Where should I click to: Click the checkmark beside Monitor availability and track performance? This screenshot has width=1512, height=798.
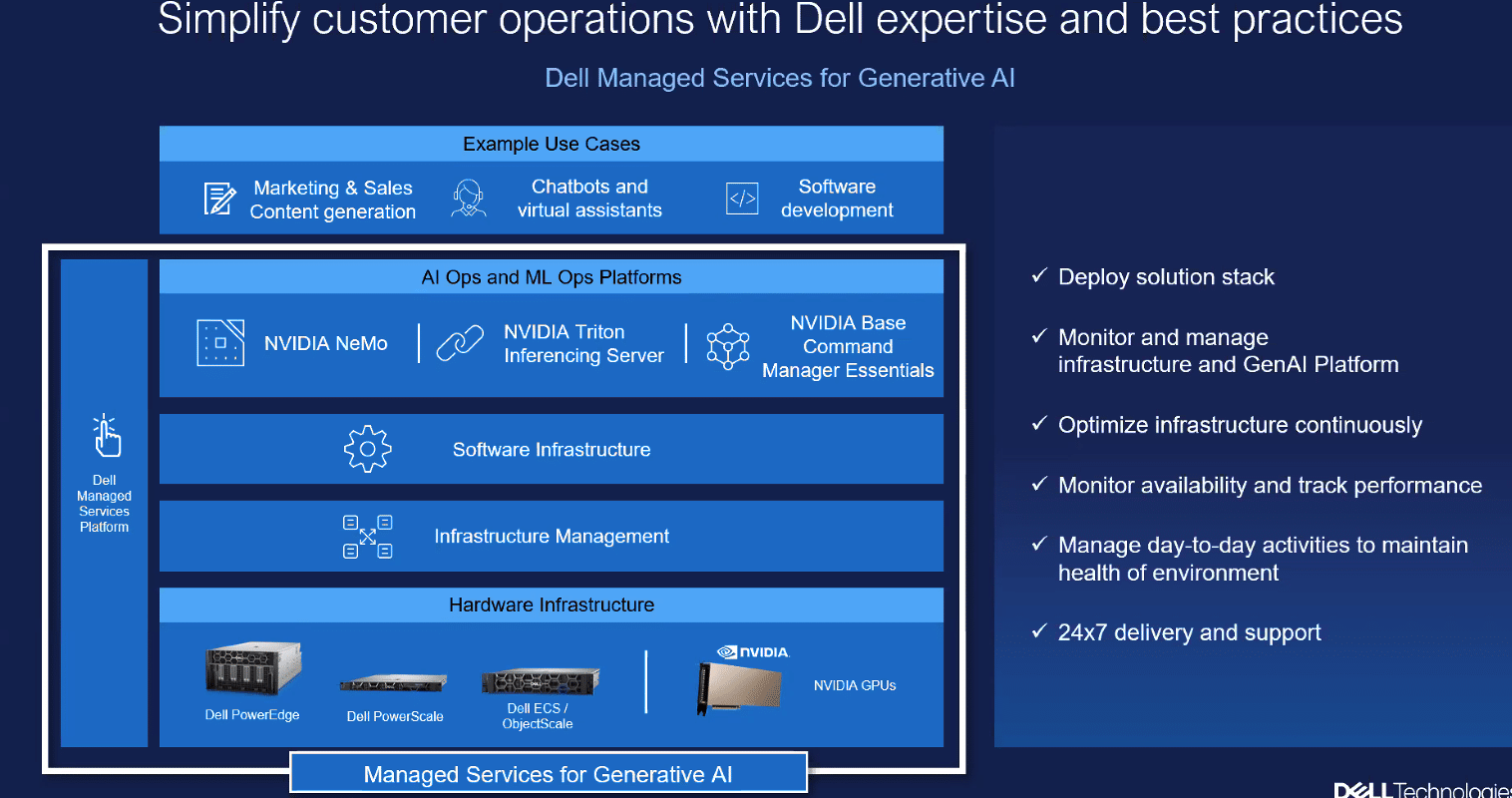(x=1039, y=484)
